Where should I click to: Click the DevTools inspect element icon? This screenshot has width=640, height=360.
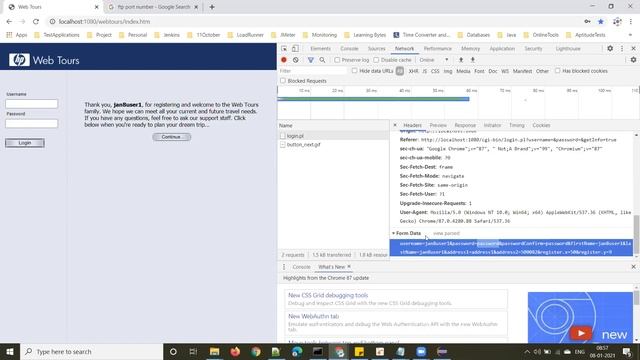coord(284,49)
